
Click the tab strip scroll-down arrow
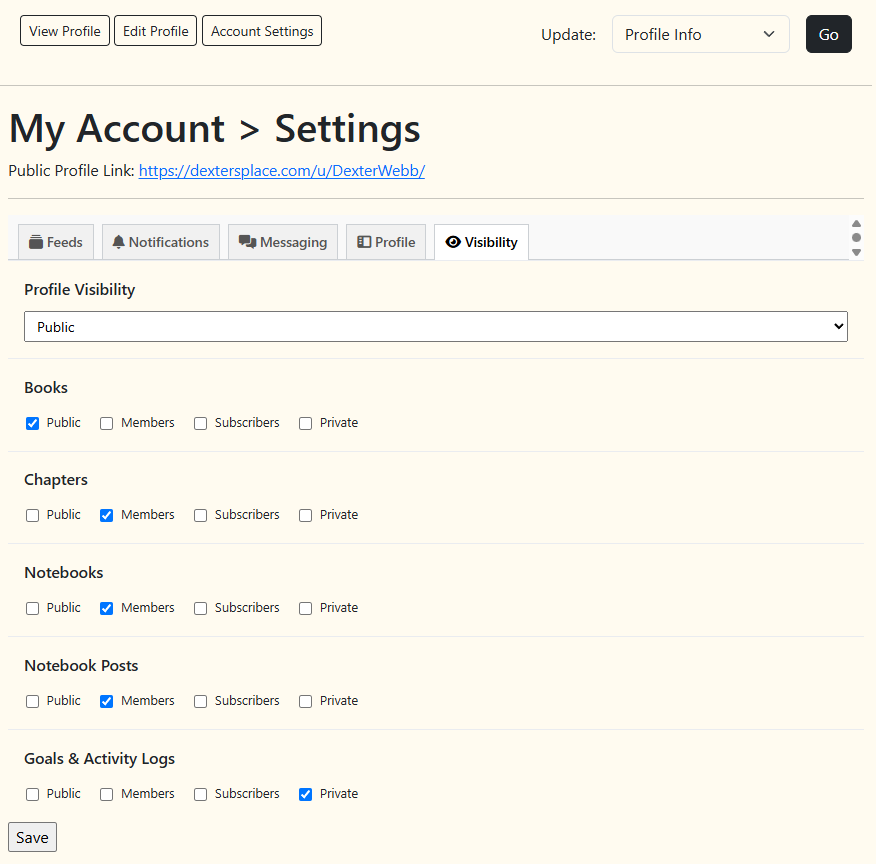coord(856,252)
